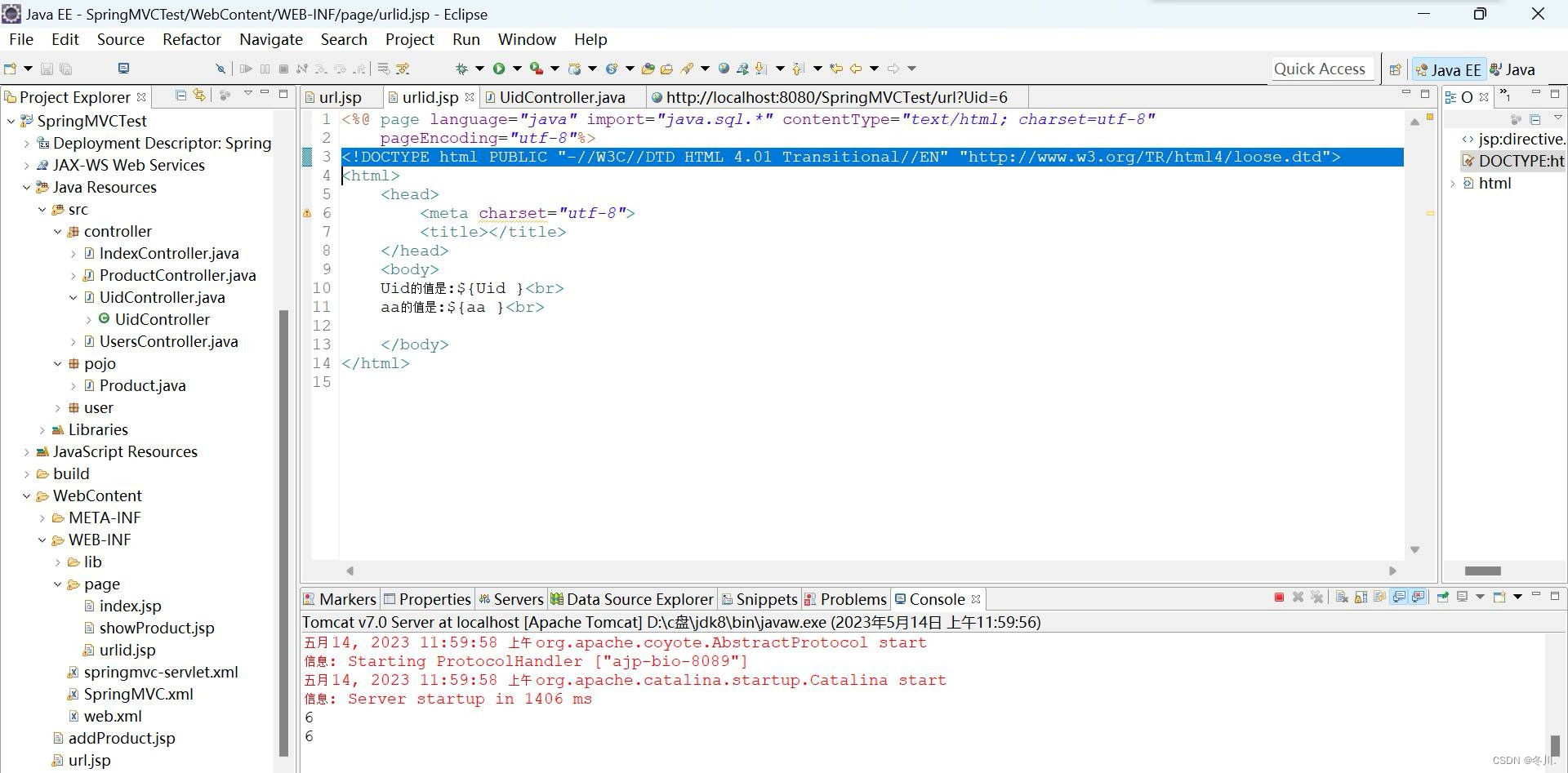Click the Save toolbar icon
This screenshot has height=773, width=1568.
click(x=47, y=69)
